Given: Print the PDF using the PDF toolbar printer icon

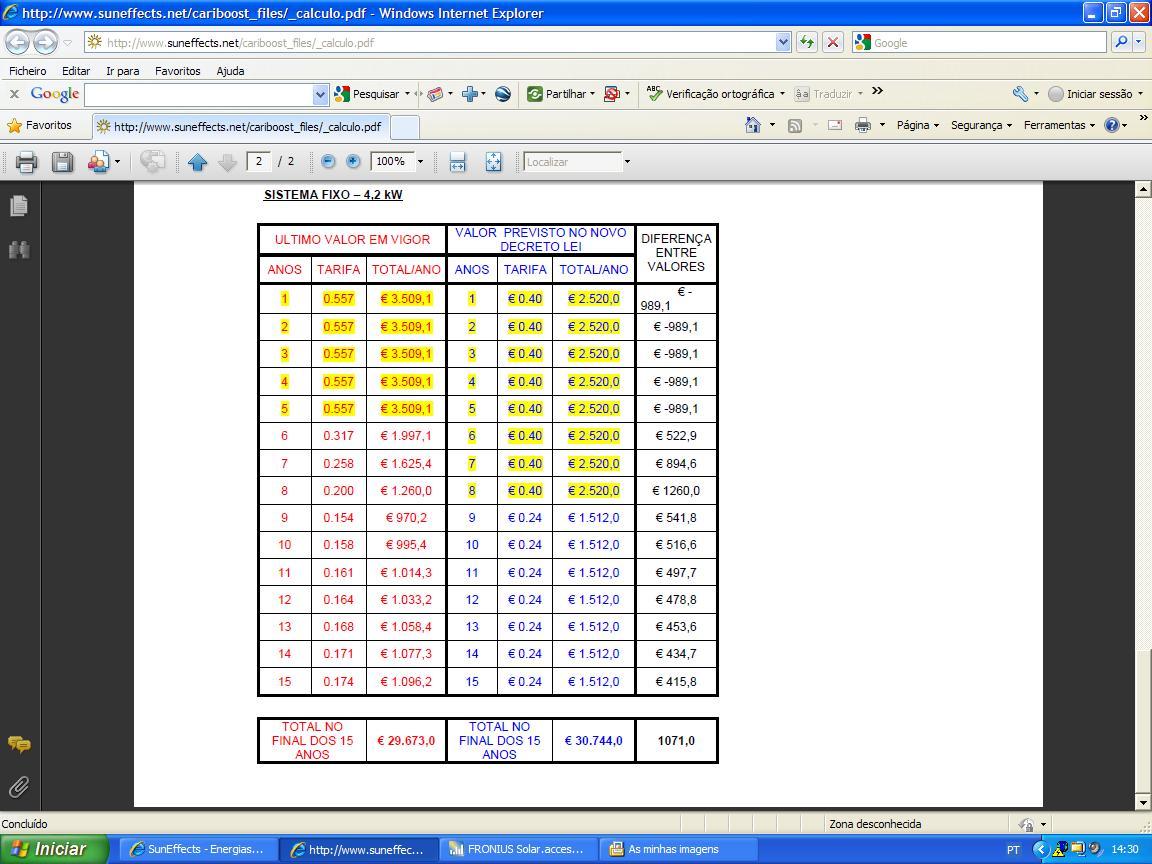Looking at the screenshot, I should 26,162.
